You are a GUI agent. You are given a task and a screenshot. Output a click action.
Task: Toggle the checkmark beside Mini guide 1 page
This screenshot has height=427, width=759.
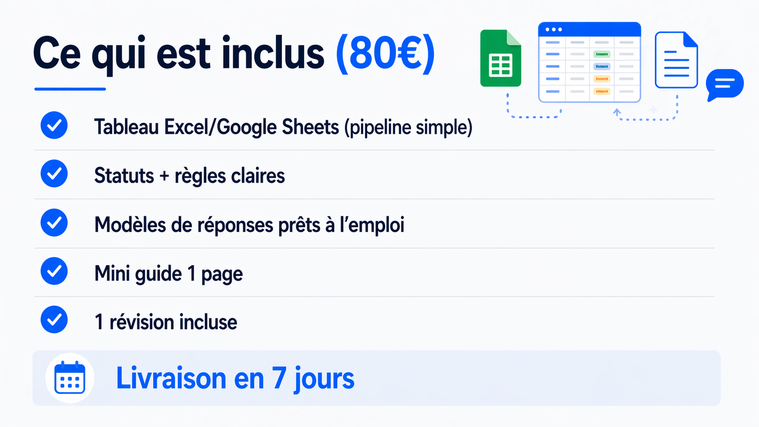point(53,271)
